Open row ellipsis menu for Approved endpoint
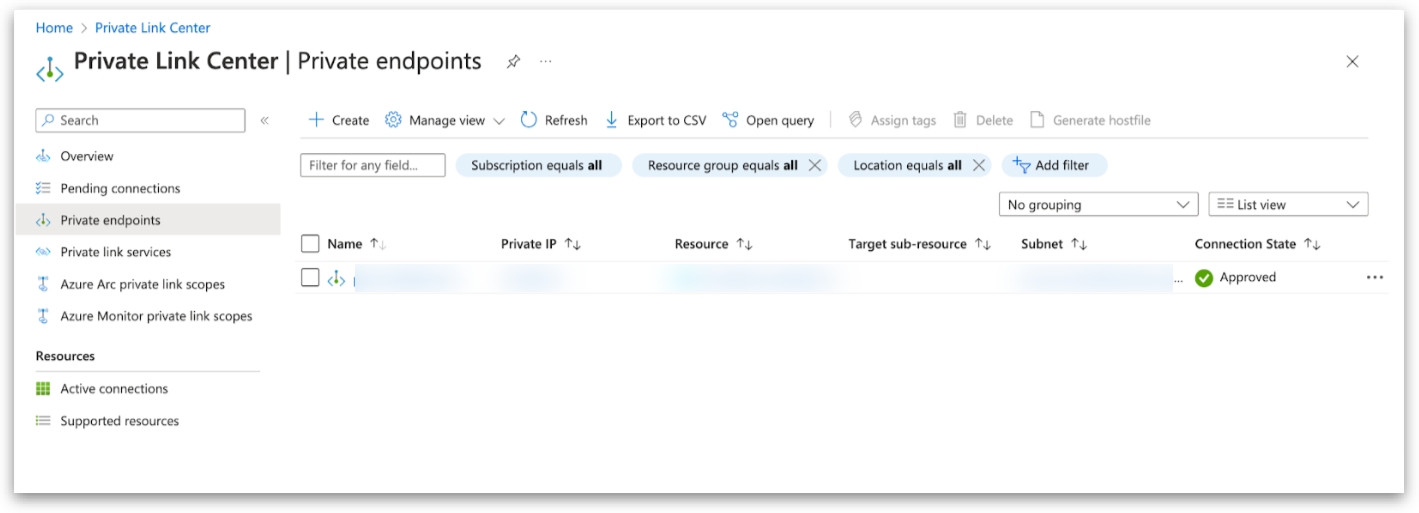 [x=1375, y=278]
